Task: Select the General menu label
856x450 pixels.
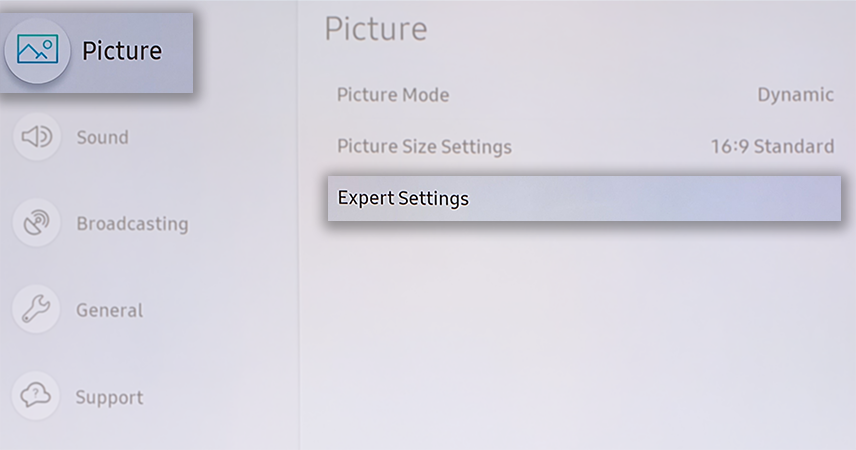Action: click(x=110, y=310)
